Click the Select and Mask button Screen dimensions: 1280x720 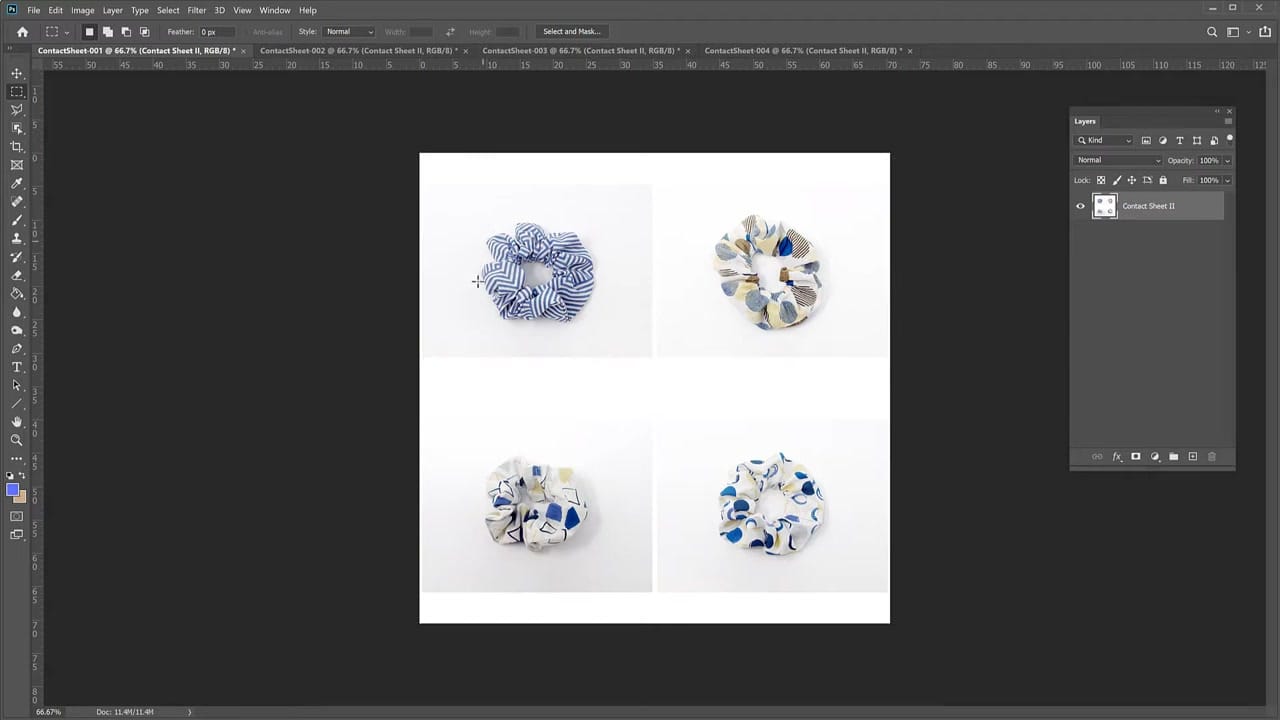pyautogui.click(x=571, y=31)
